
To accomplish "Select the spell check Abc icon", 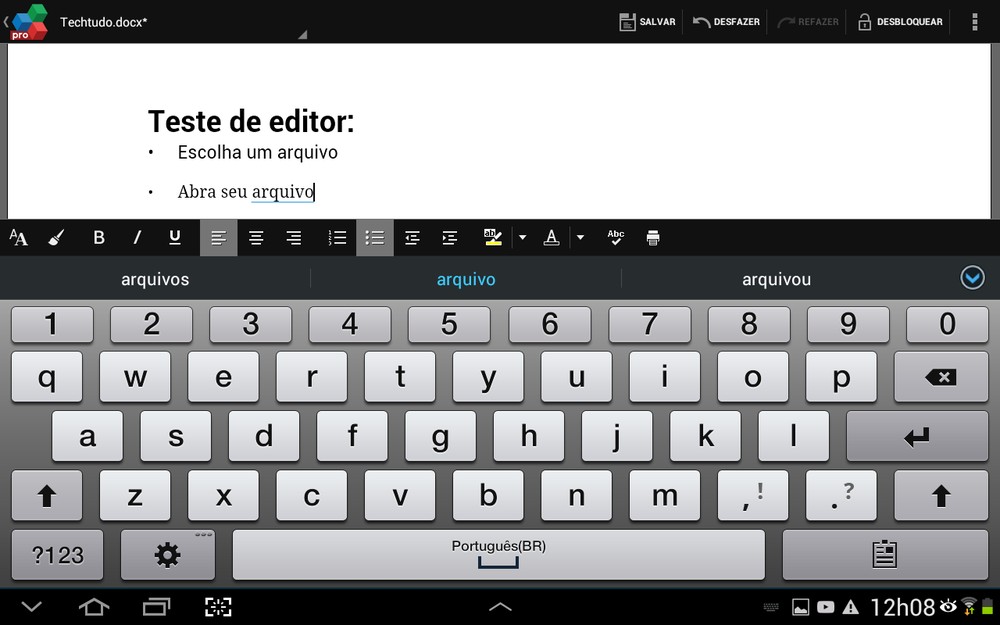I will click(615, 237).
